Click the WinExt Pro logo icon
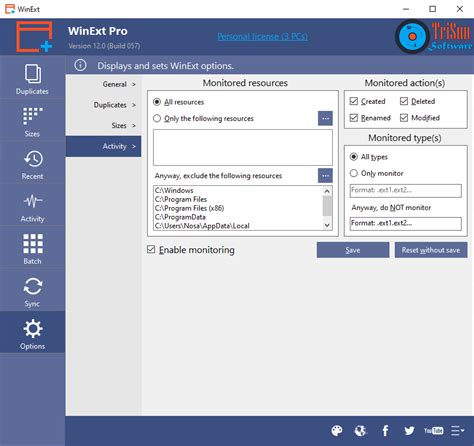This screenshot has width=474, height=446. coord(34,37)
